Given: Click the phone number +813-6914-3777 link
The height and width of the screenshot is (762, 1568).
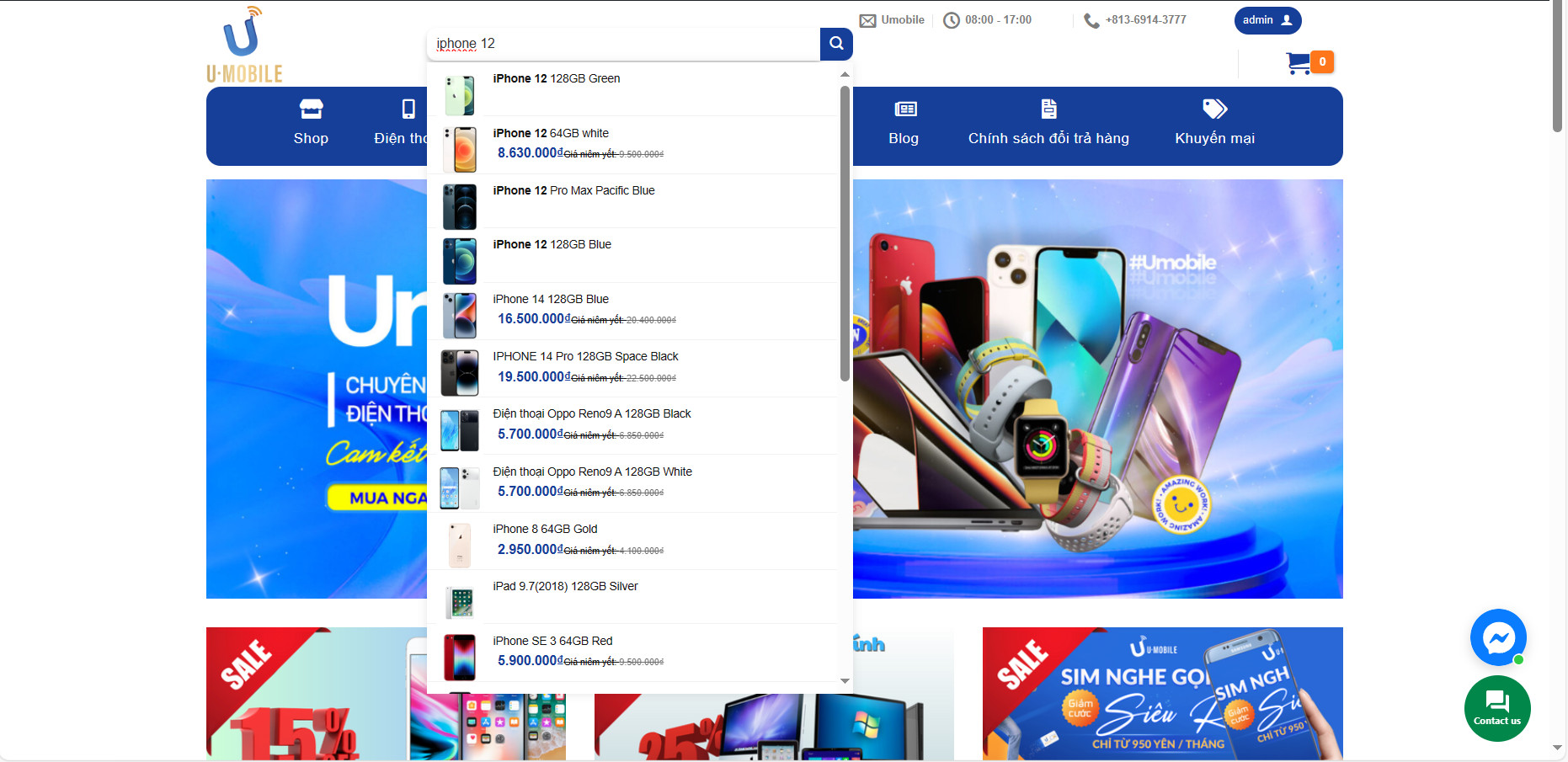Looking at the screenshot, I should (1145, 20).
